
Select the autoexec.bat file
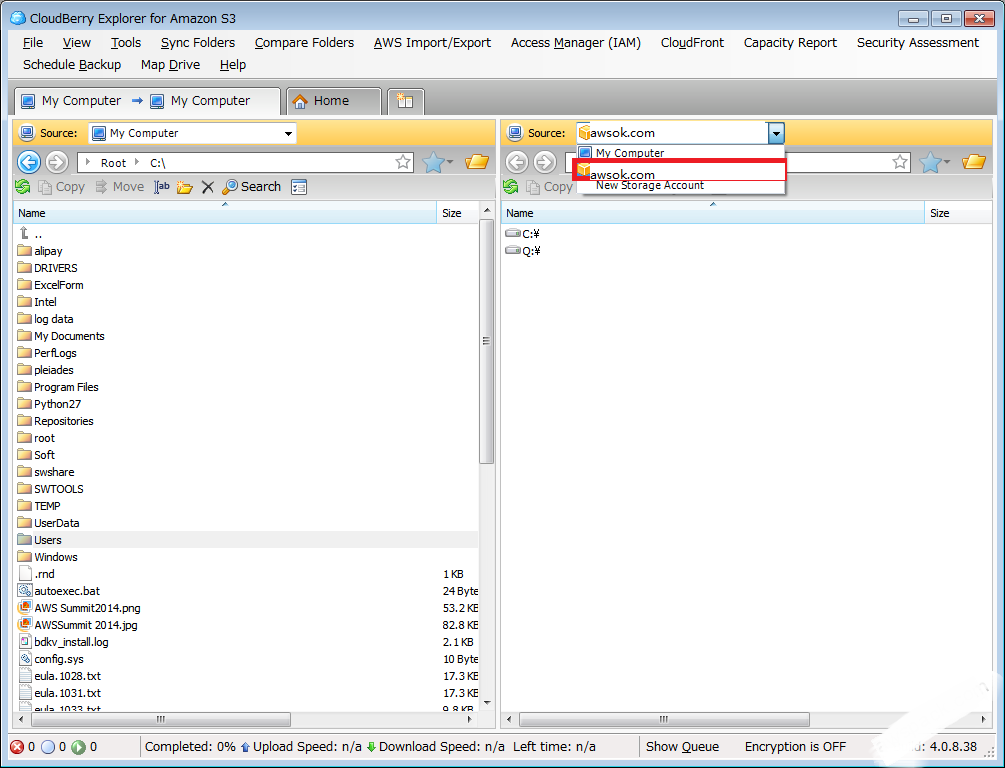245,591
